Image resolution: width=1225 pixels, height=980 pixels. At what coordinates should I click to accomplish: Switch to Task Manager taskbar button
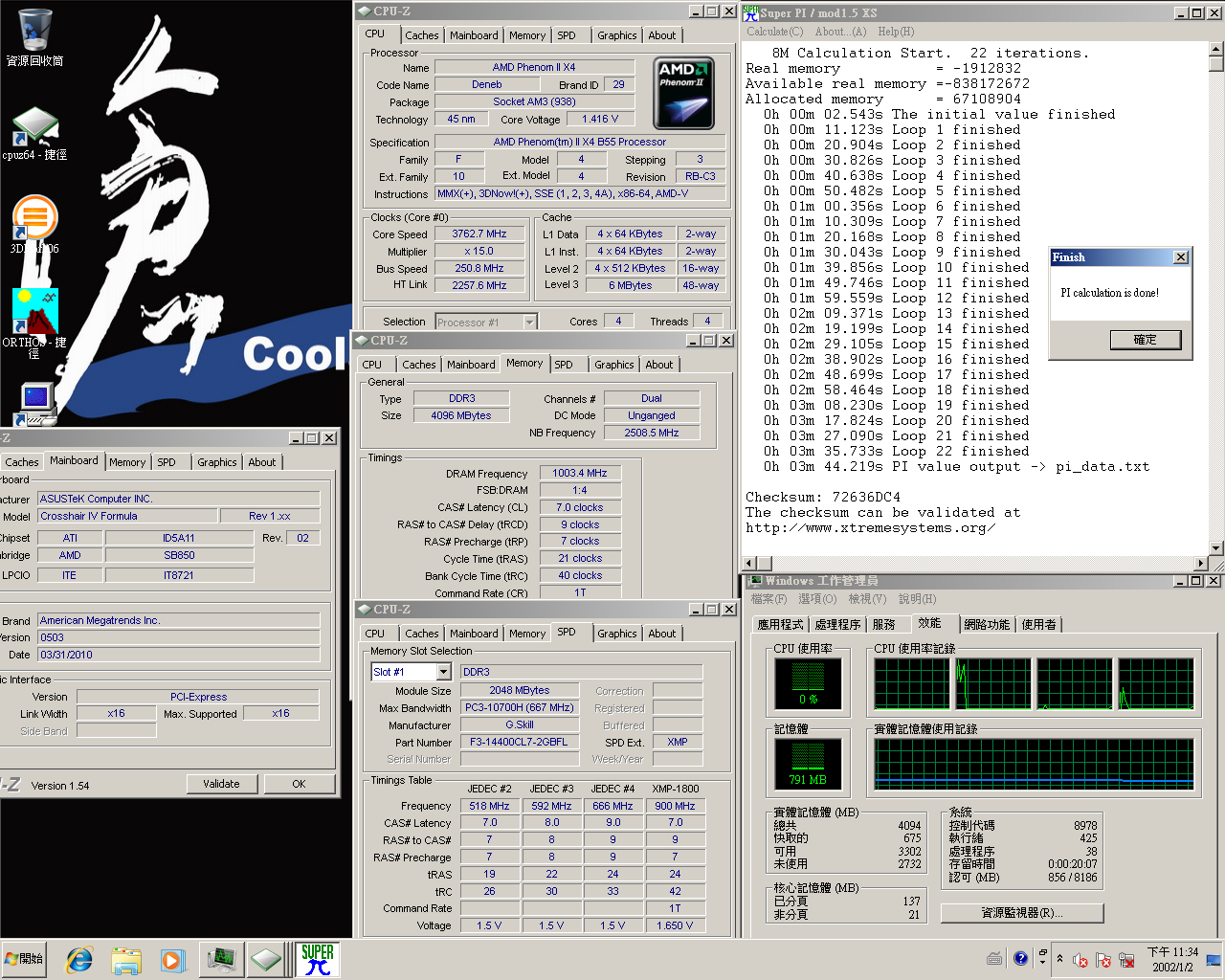(220, 959)
